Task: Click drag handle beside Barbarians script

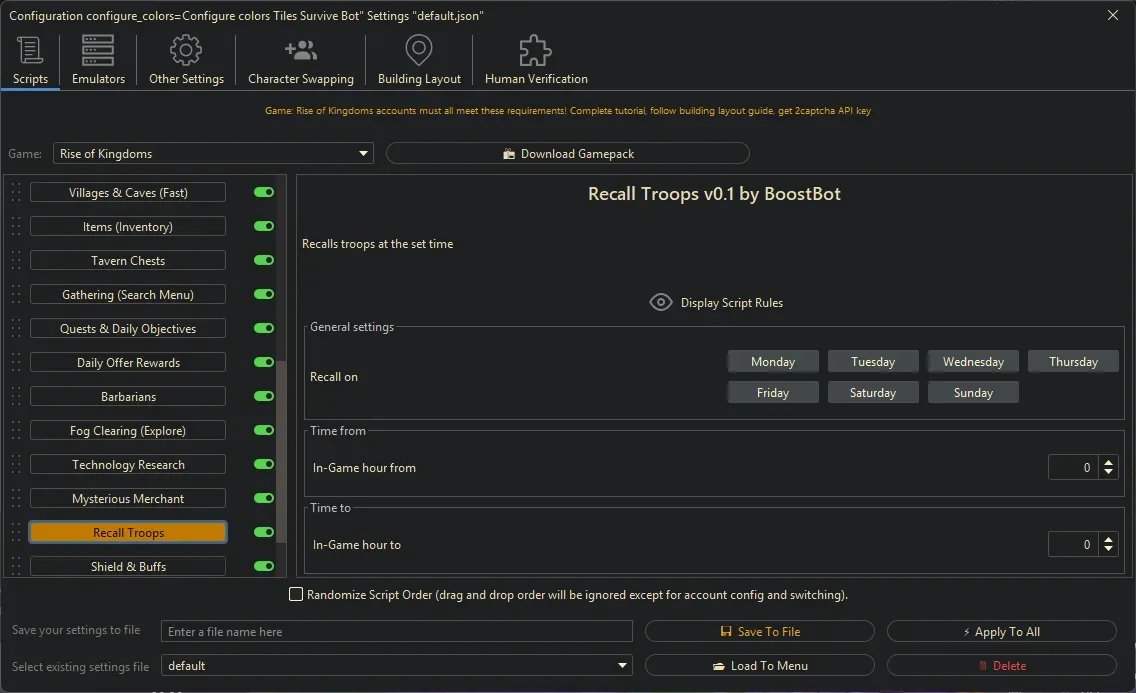Action: pos(16,397)
